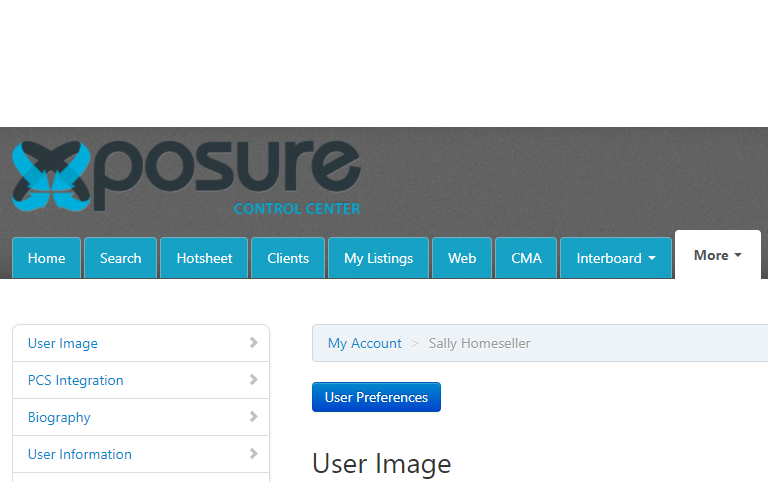Screen dimensions: 768x482
Task: Open User Information sidebar item
Action: 141,454
